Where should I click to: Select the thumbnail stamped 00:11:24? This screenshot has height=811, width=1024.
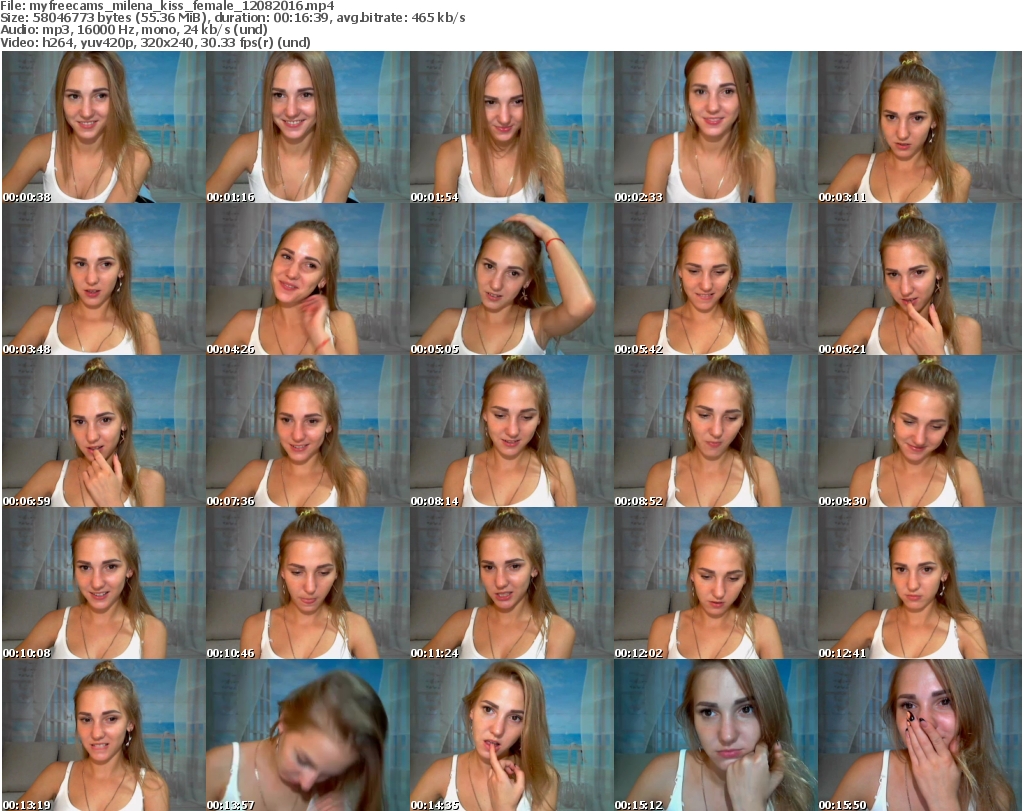point(511,583)
